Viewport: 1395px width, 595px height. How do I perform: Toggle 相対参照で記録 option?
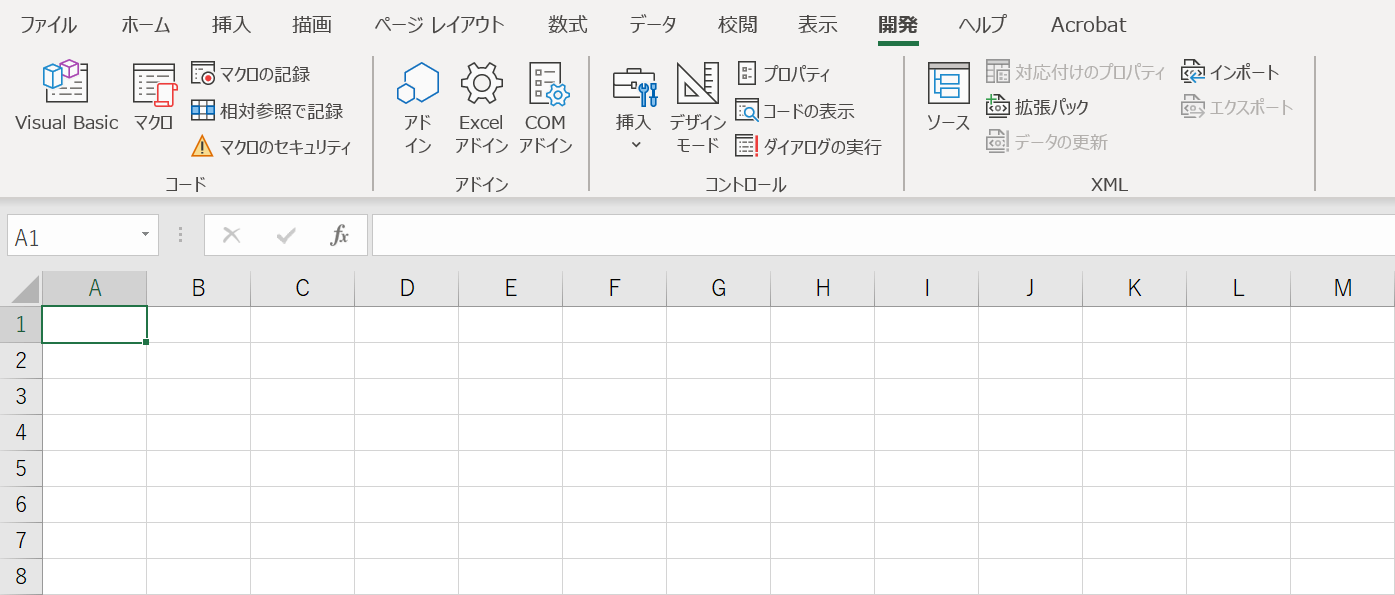click(267, 110)
